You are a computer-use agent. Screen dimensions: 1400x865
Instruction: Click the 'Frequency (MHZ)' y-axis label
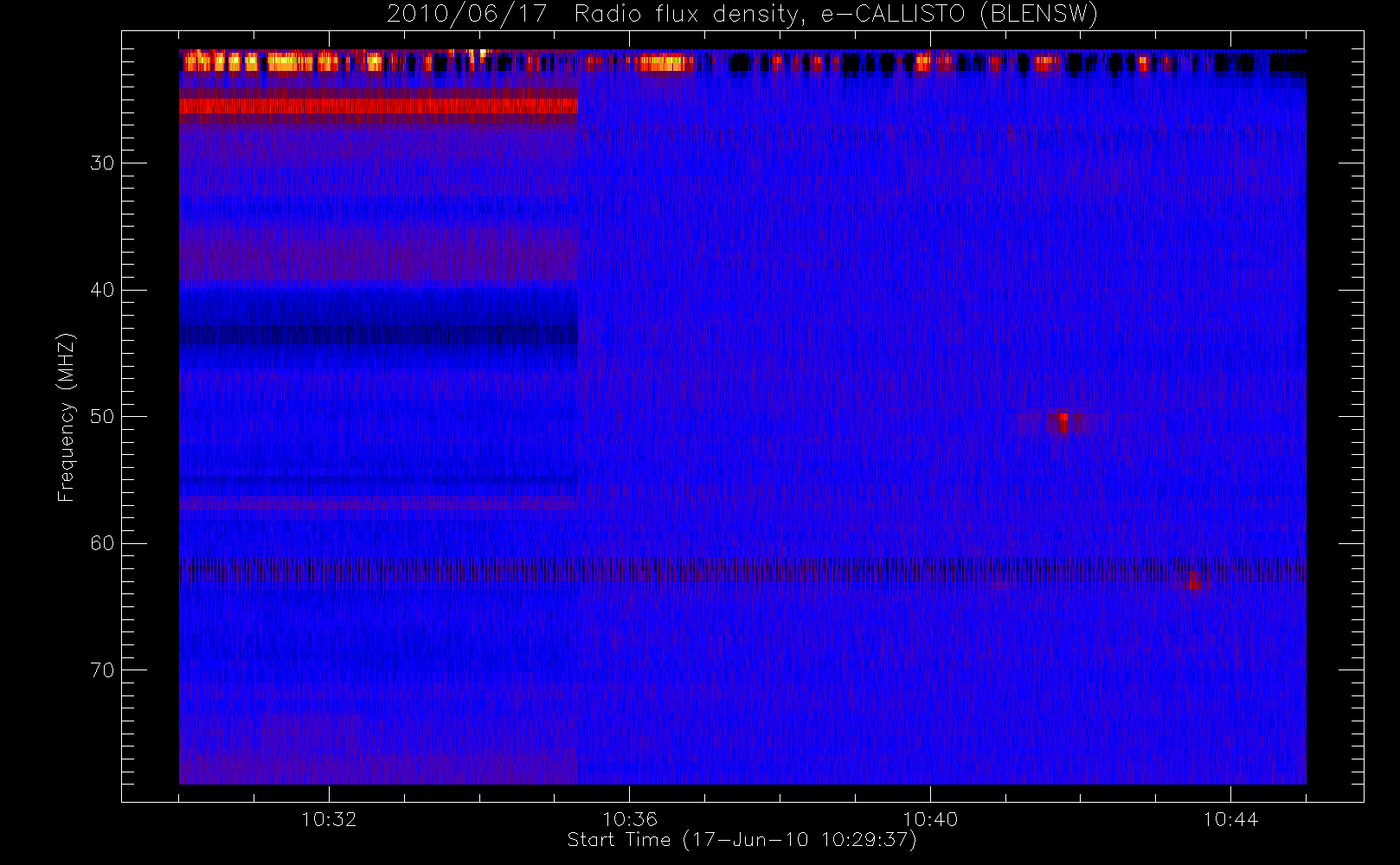click(67, 417)
